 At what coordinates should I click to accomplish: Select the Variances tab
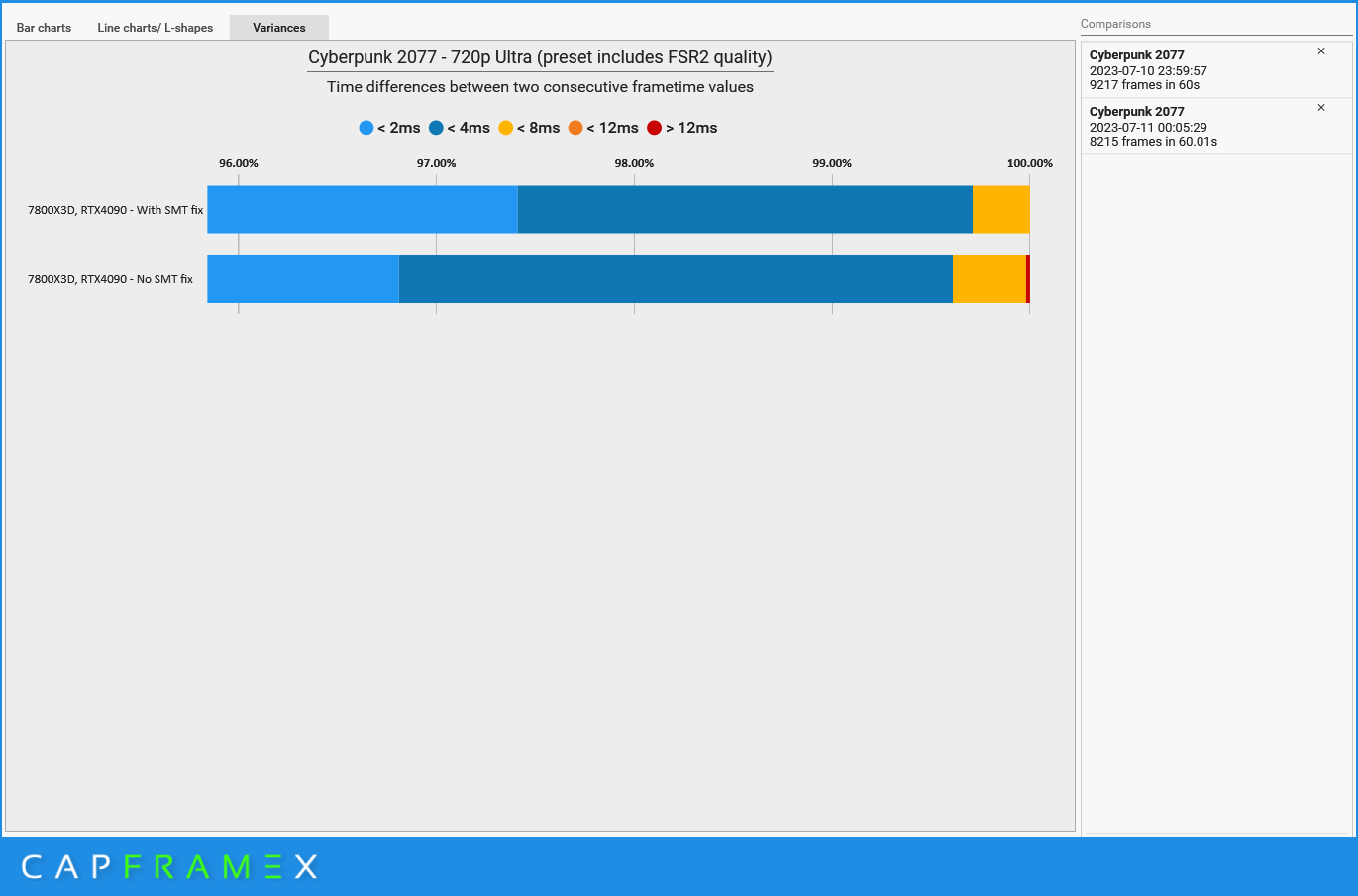click(x=279, y=28)
